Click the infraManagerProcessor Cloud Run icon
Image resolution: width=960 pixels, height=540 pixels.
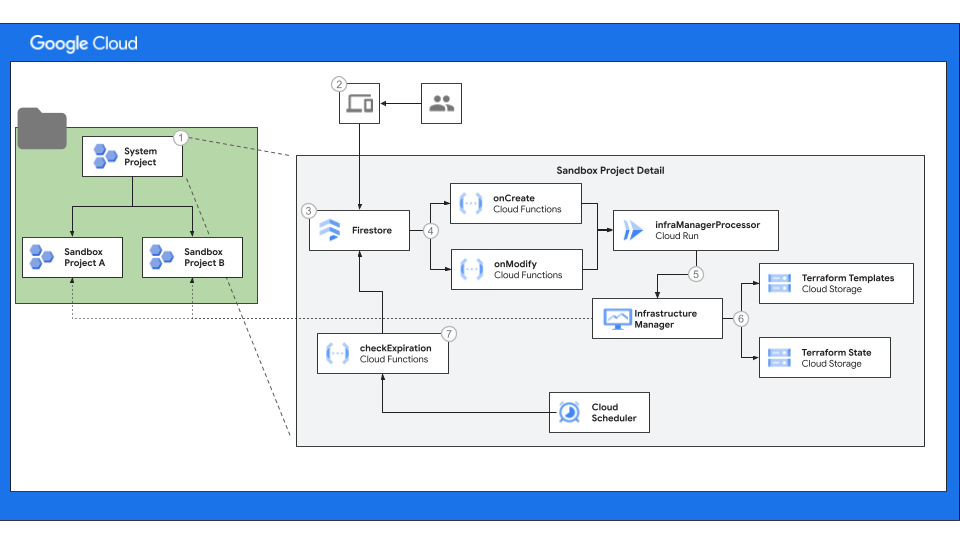633,230
